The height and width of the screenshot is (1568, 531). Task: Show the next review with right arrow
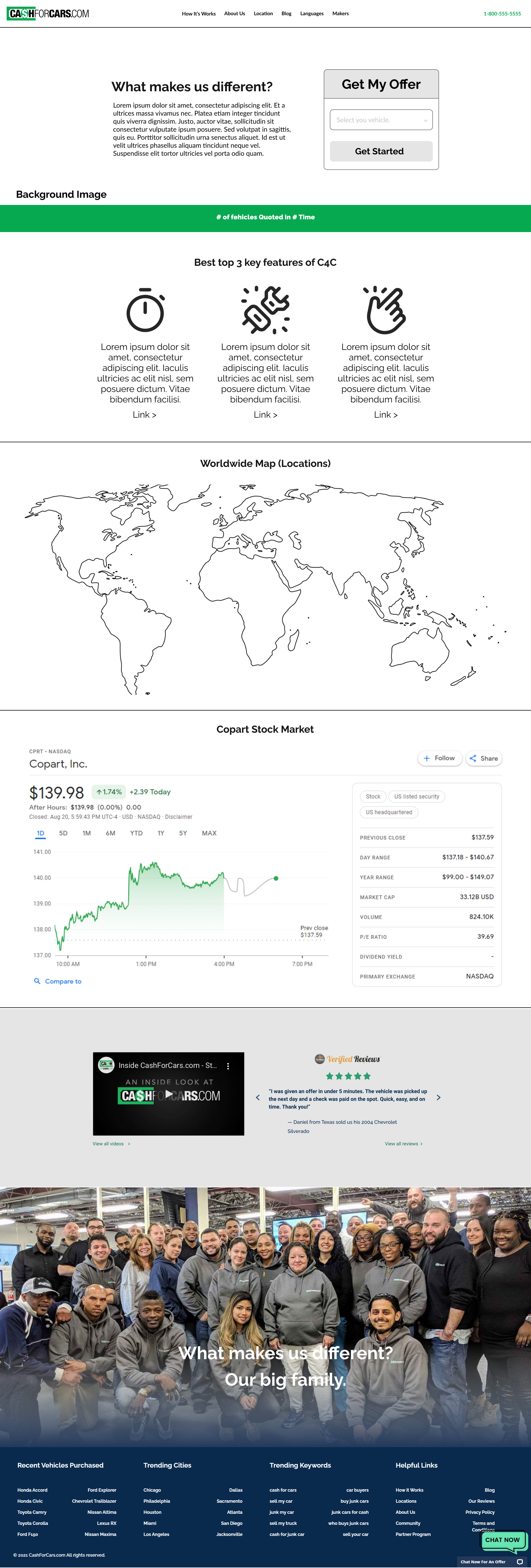(438, 1098)
